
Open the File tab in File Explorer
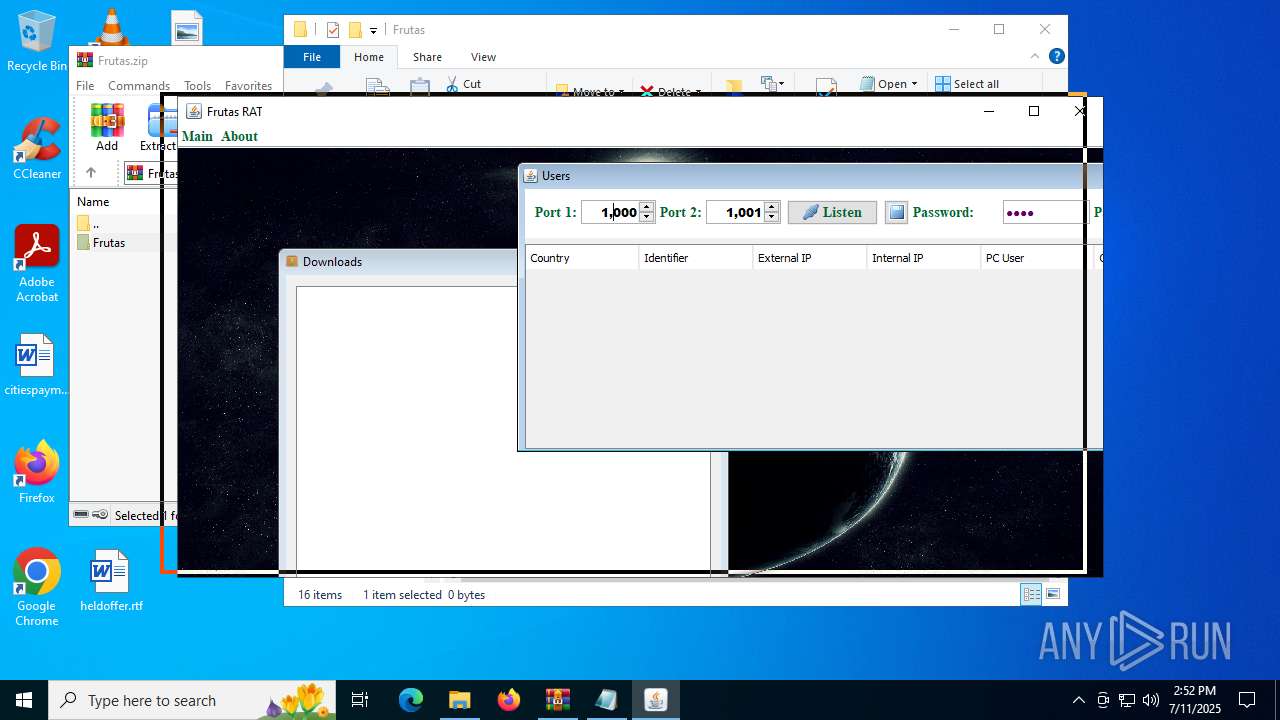pos(312,57)
